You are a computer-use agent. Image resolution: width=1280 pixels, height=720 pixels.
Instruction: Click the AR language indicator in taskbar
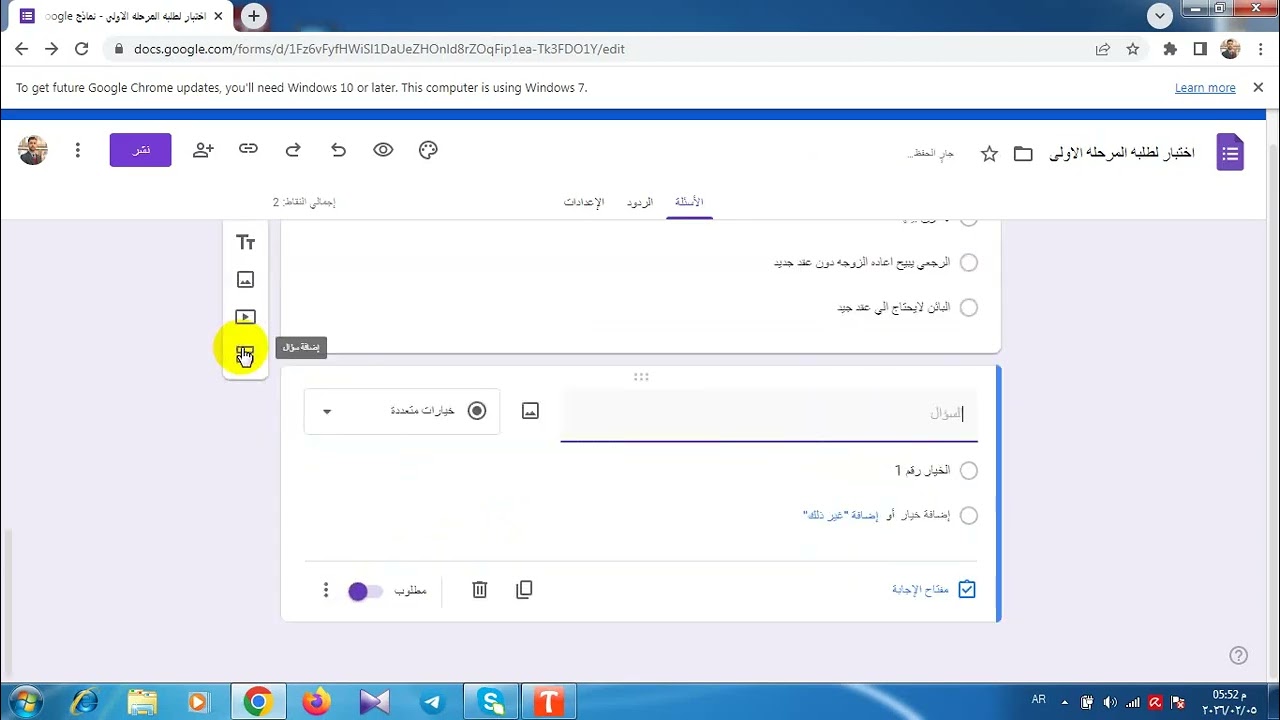[1038, 700]
